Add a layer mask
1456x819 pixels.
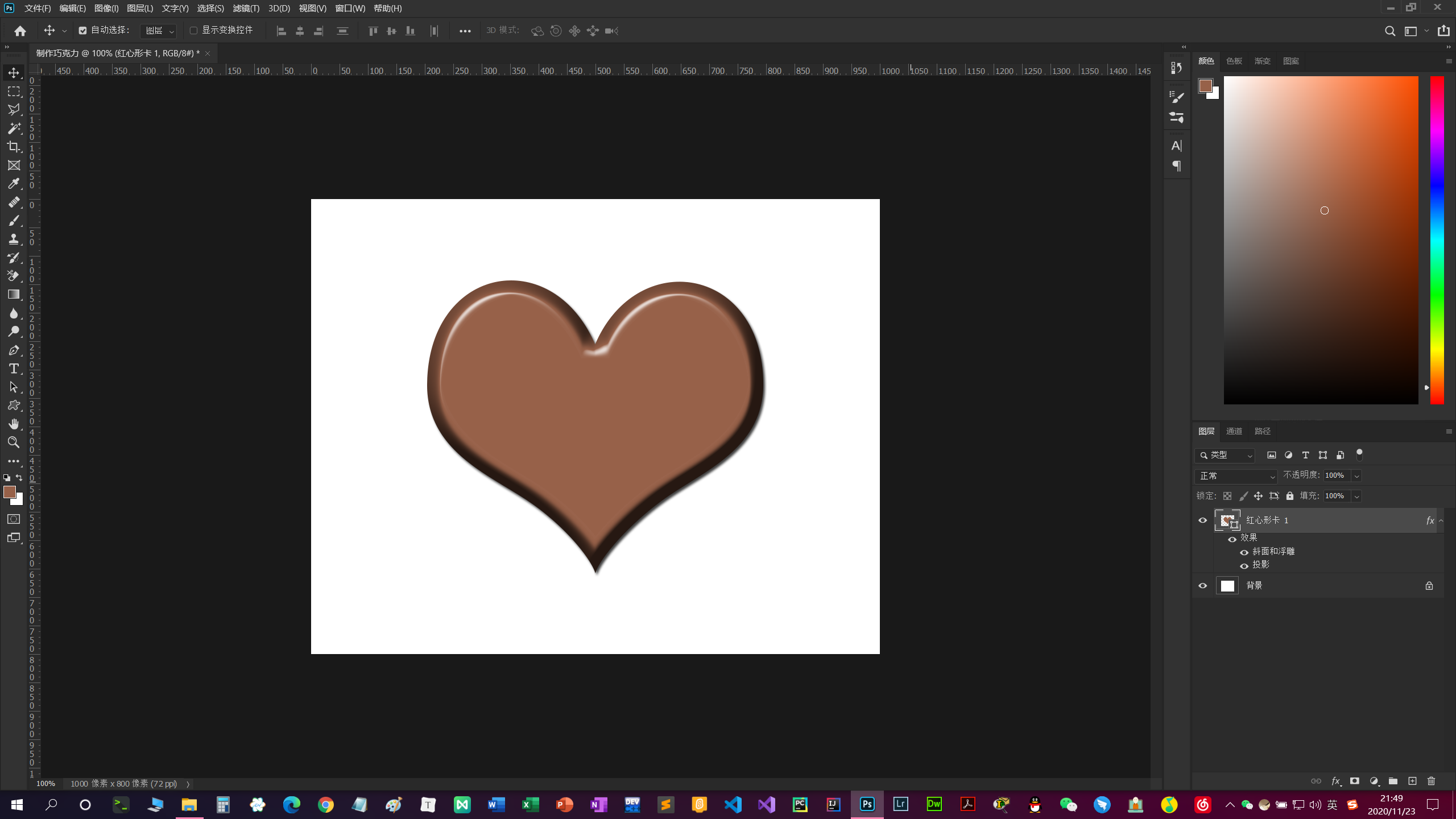[x=1355, y=781]
